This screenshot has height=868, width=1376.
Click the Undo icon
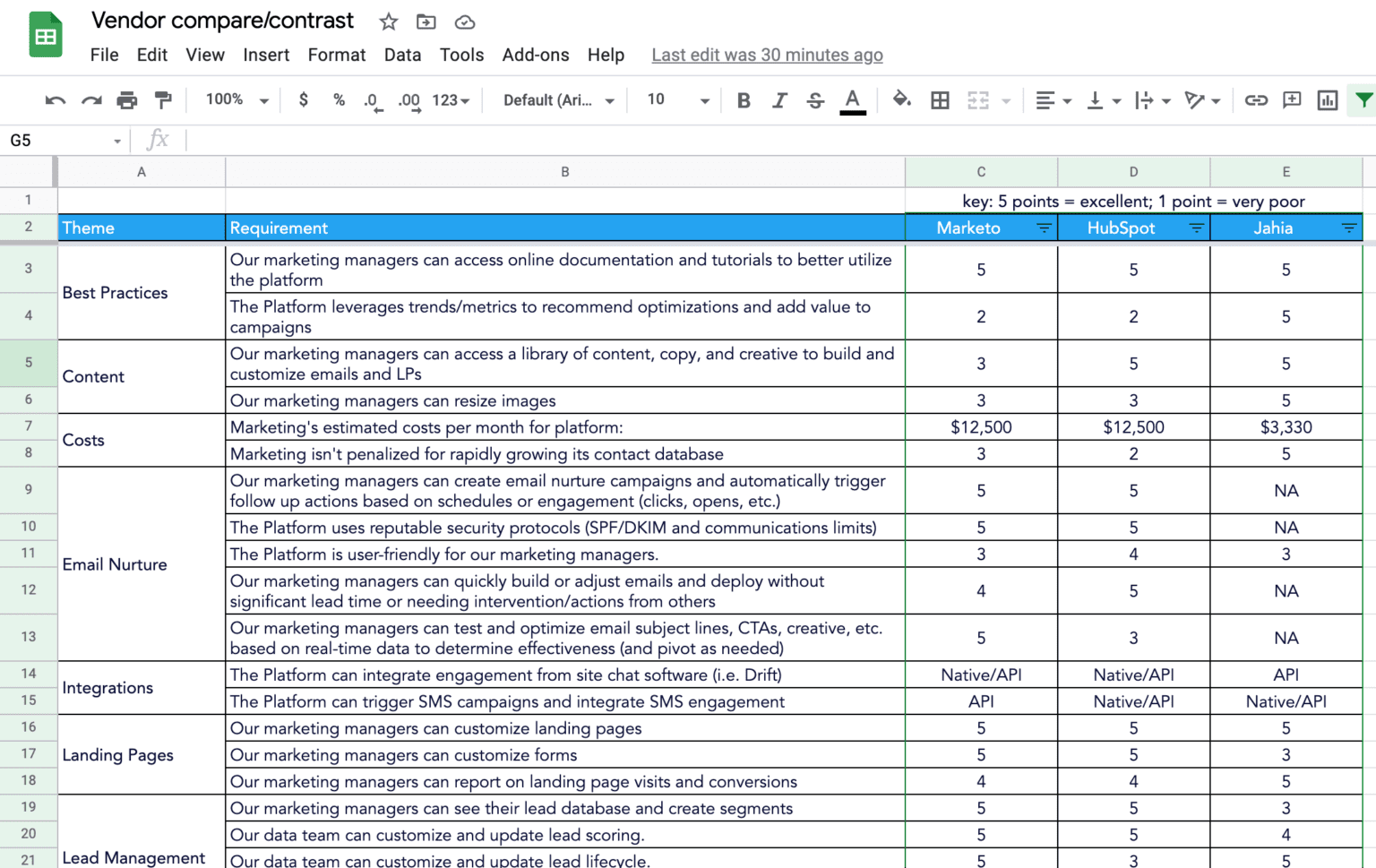[56, 100]
